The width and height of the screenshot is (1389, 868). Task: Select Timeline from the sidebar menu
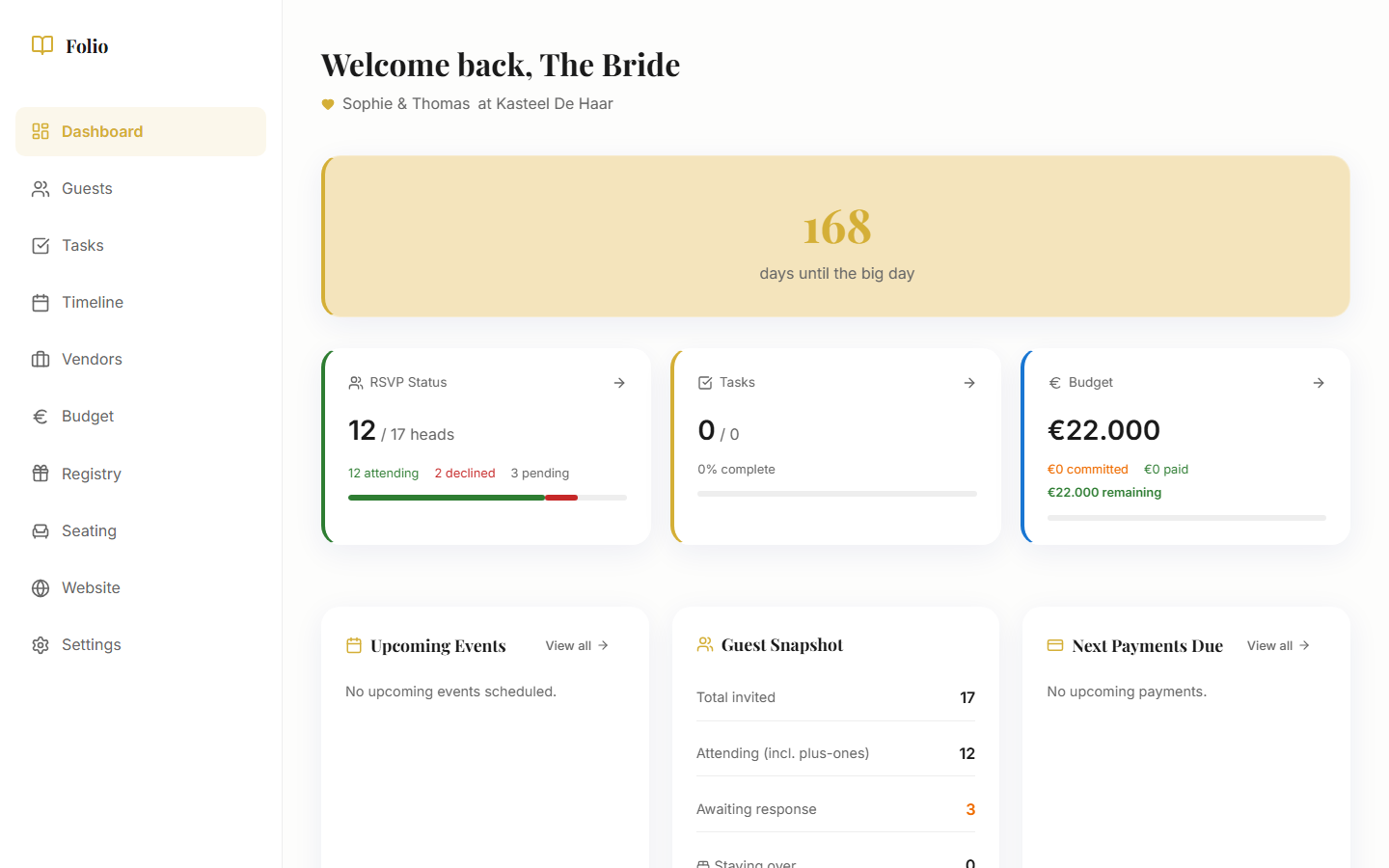tap(92, 302)
